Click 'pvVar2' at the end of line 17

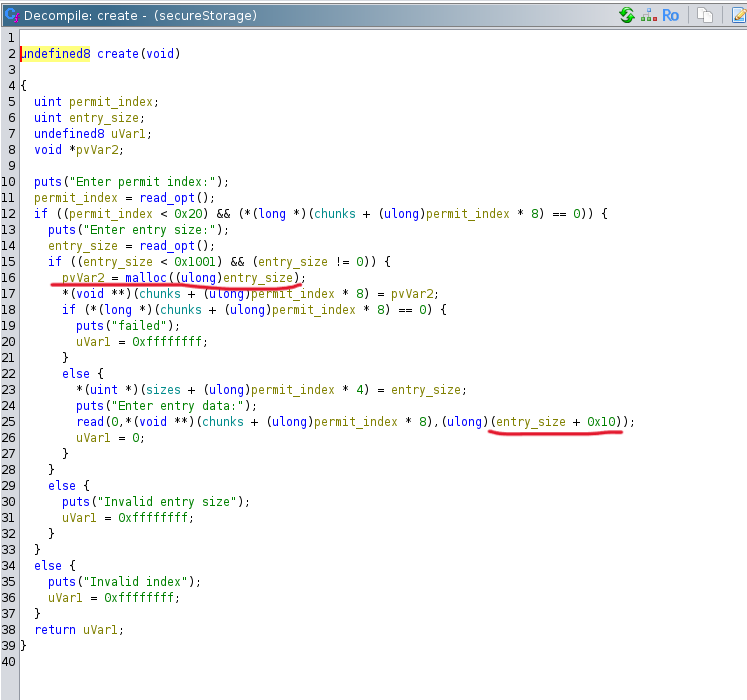tap(412, 294)
